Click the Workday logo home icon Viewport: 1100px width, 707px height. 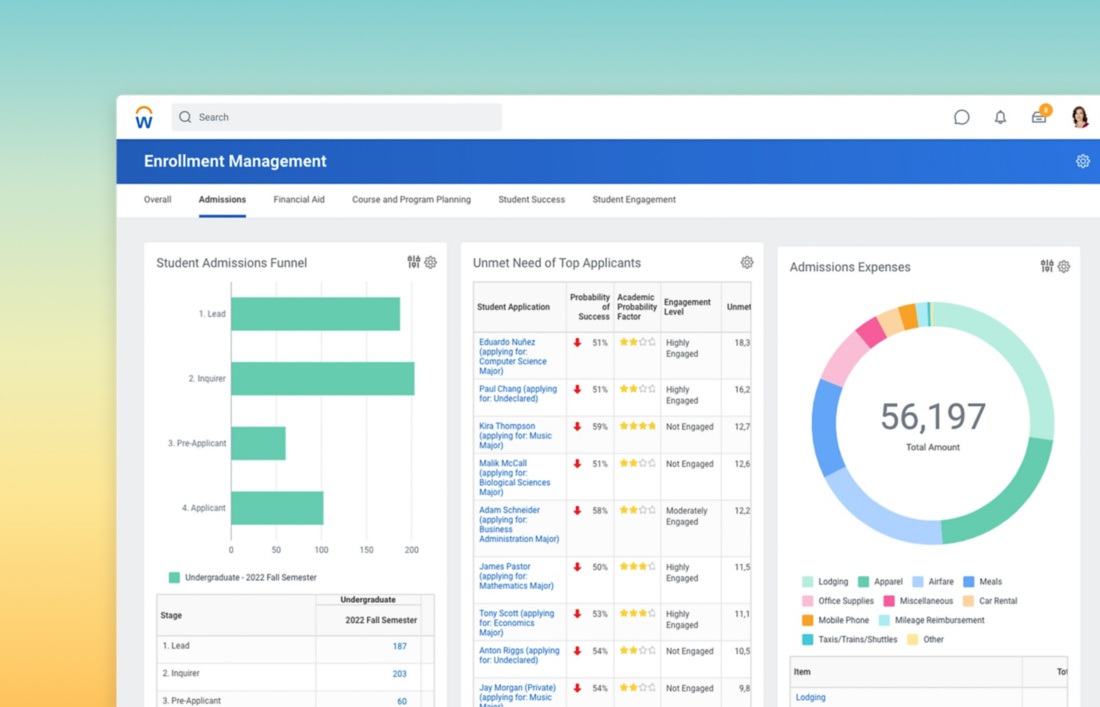point(144,118)
